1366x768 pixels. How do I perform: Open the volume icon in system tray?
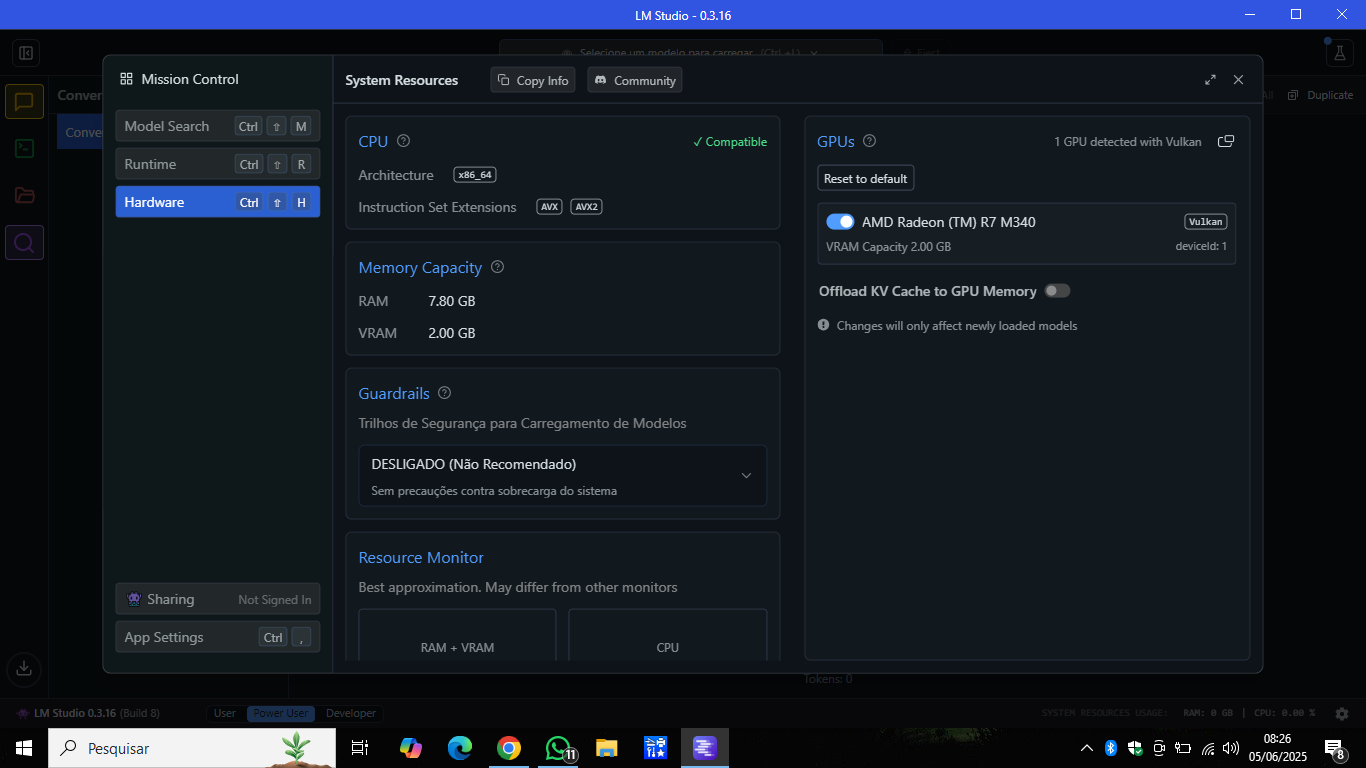pyautogui.click(x=1231, y=748)
